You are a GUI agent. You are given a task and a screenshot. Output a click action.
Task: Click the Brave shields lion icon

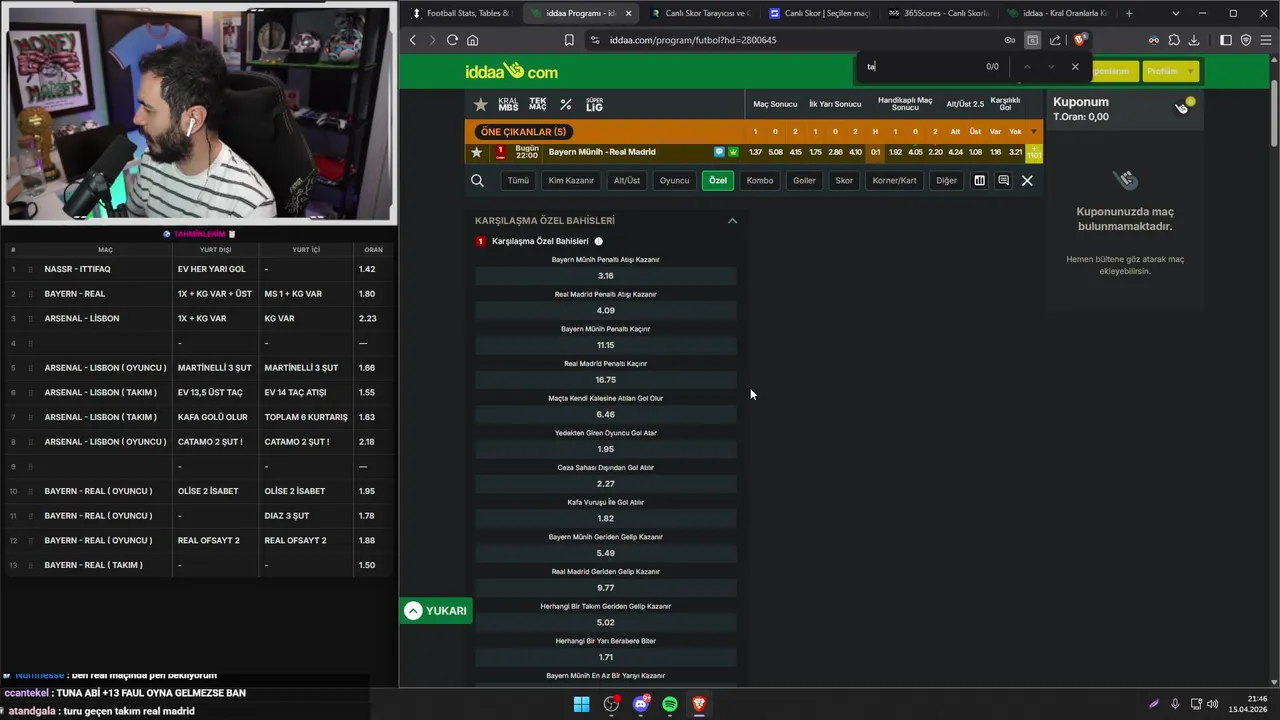click(x=1079, y=40)
